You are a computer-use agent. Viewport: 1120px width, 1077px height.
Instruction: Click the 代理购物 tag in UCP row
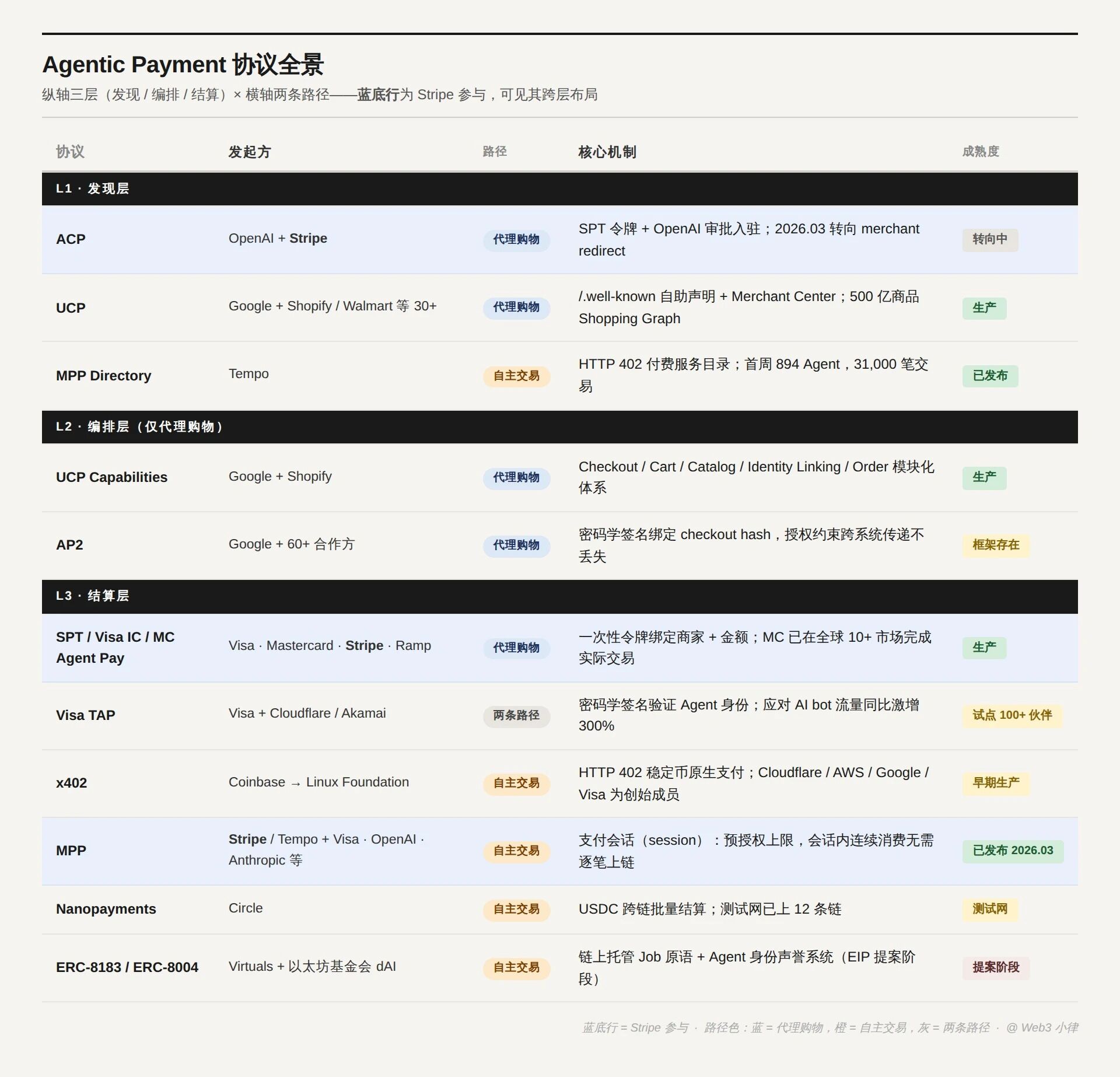point(516,307)
